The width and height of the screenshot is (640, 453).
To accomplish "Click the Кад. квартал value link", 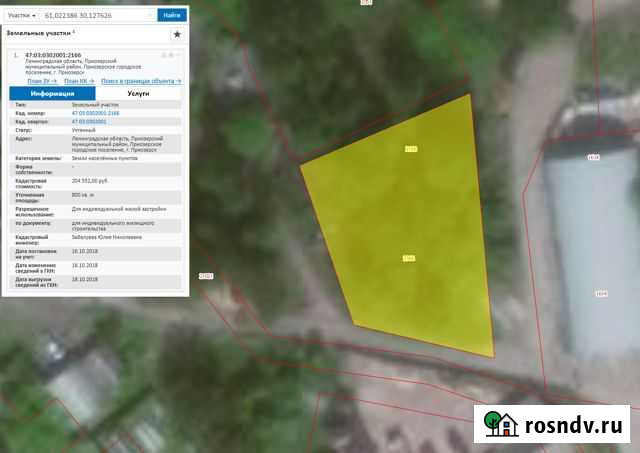I will [x=88, y=121].
